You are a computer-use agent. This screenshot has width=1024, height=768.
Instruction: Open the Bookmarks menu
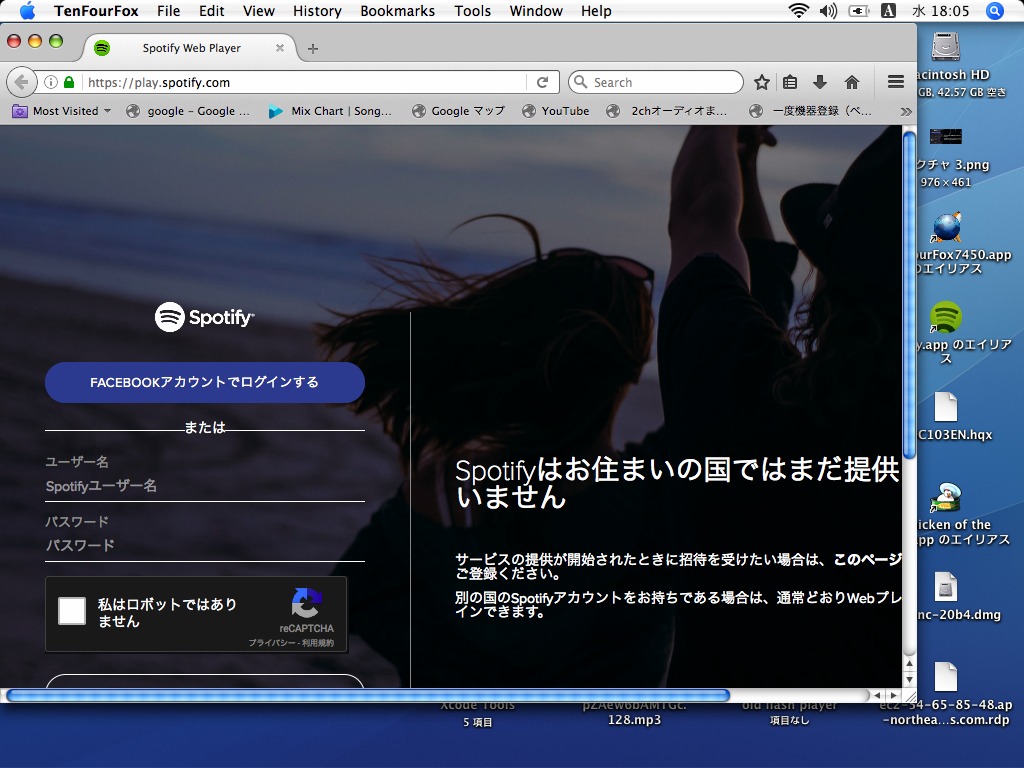(398, 11)
